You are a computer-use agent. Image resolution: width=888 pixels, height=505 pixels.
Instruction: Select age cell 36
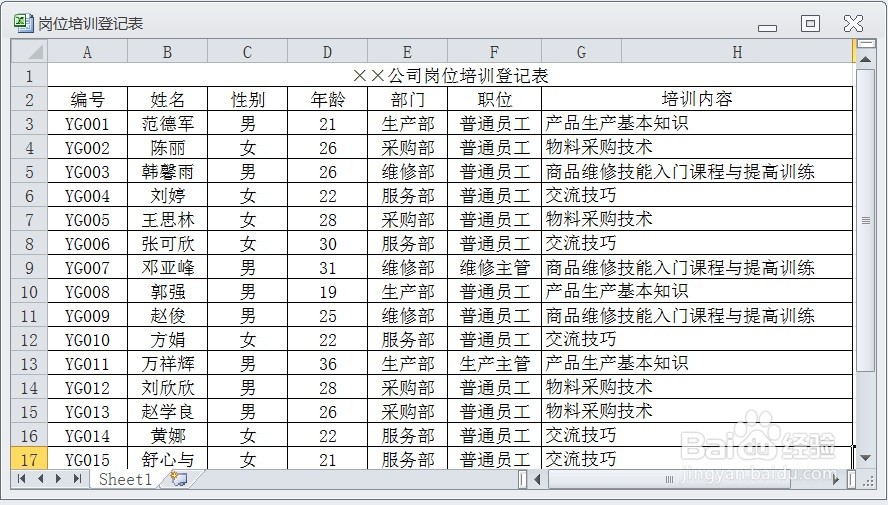(327, 363)
